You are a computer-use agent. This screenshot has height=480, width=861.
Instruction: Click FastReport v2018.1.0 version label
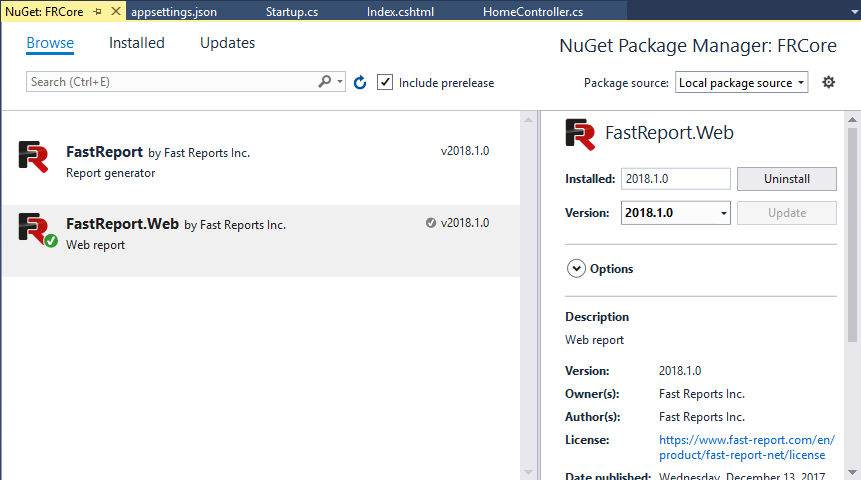465,151
